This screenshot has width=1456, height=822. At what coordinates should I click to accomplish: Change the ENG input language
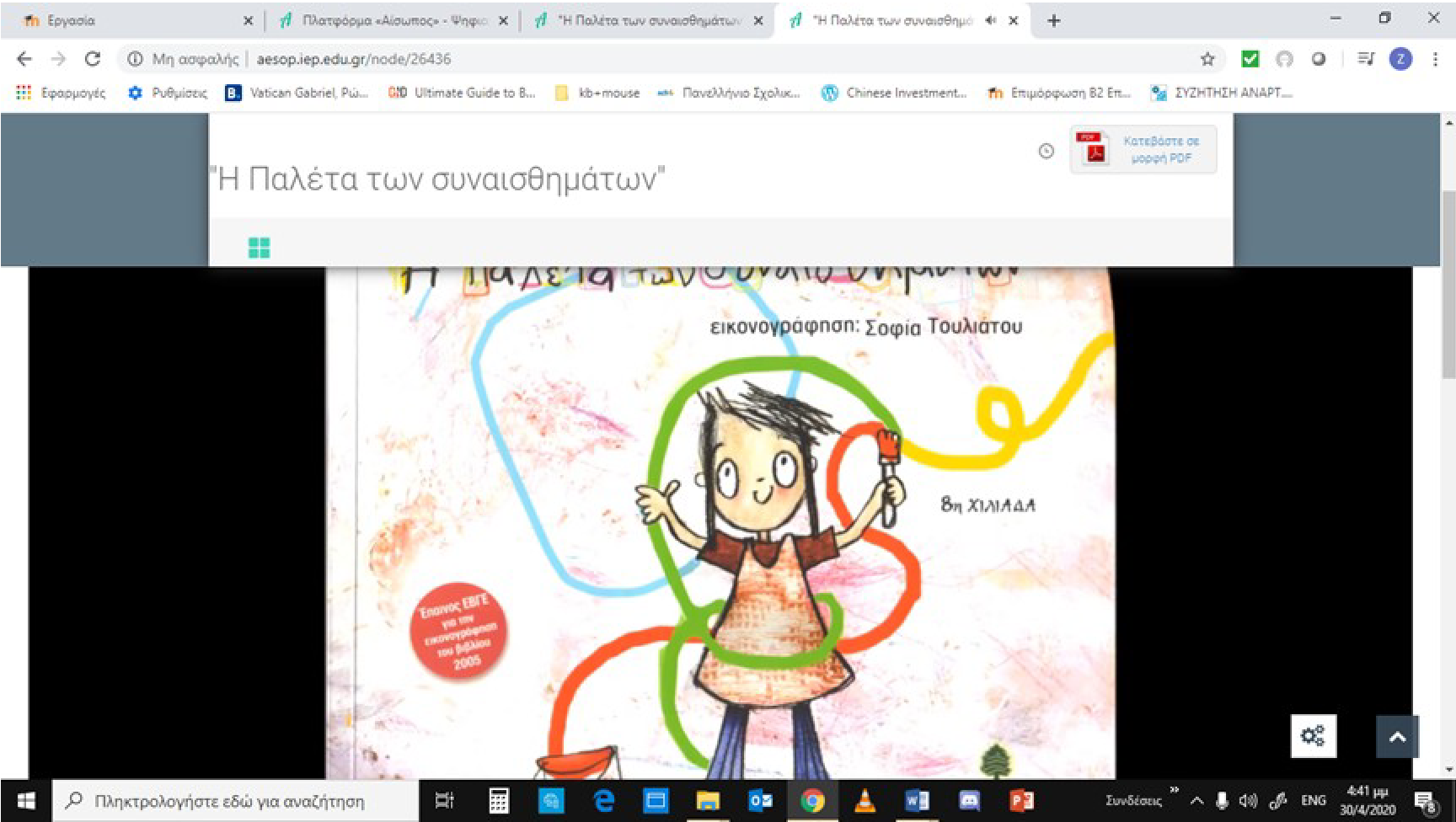click(1313, 801)
